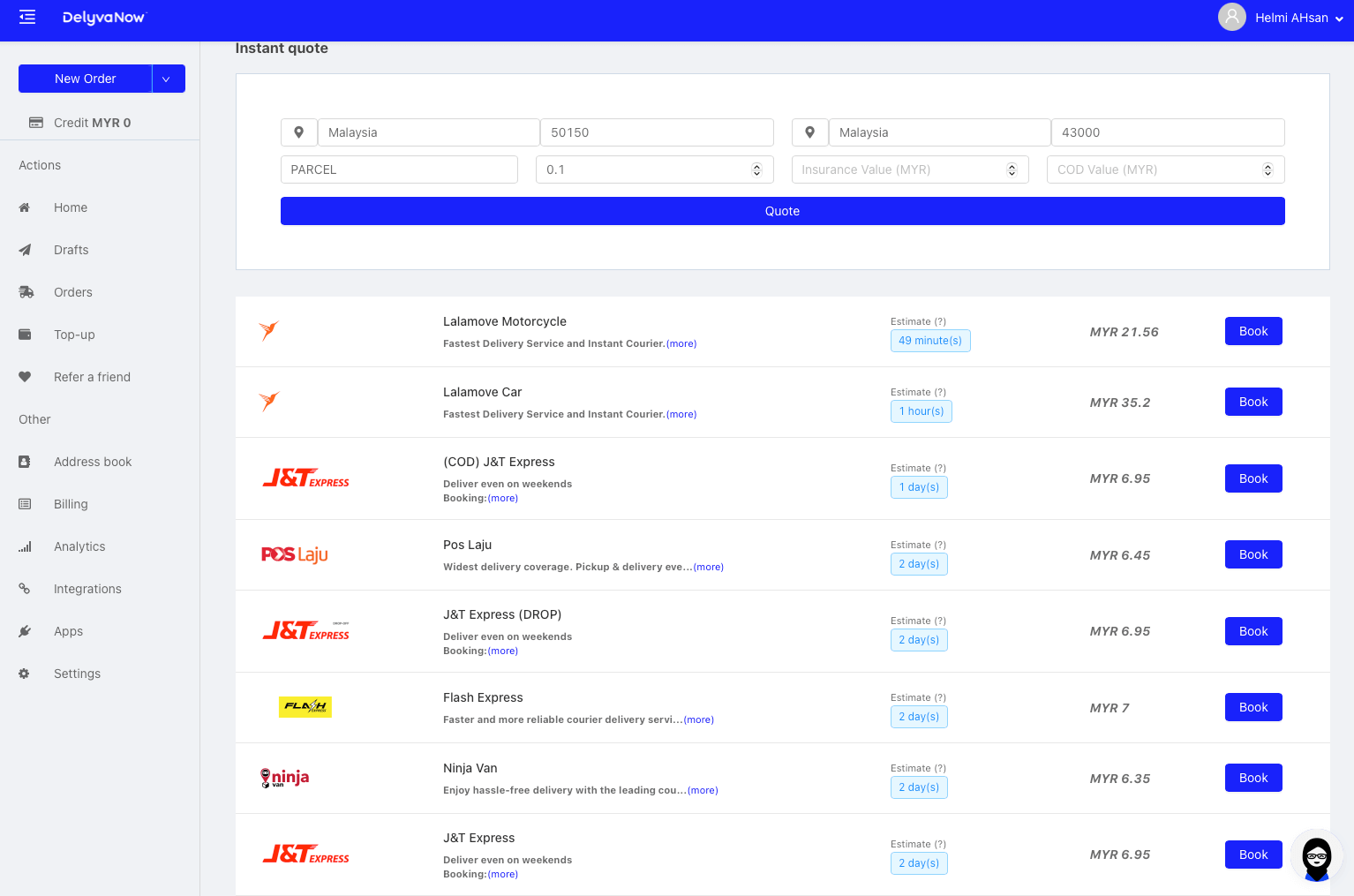Click the Top-up wallet icon
Image resolution: width=1354 pixels, height=896 pixels.
click(x=25, y=335)
